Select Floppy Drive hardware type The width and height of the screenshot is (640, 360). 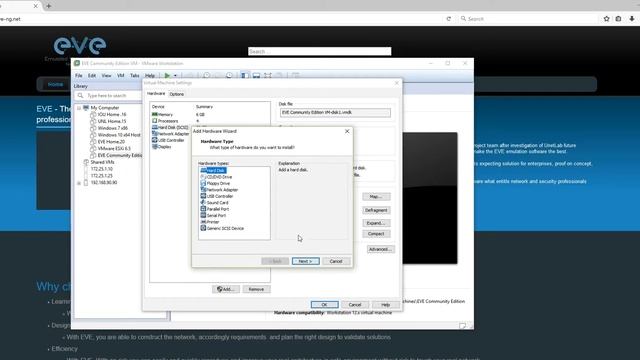click(215, 183)
